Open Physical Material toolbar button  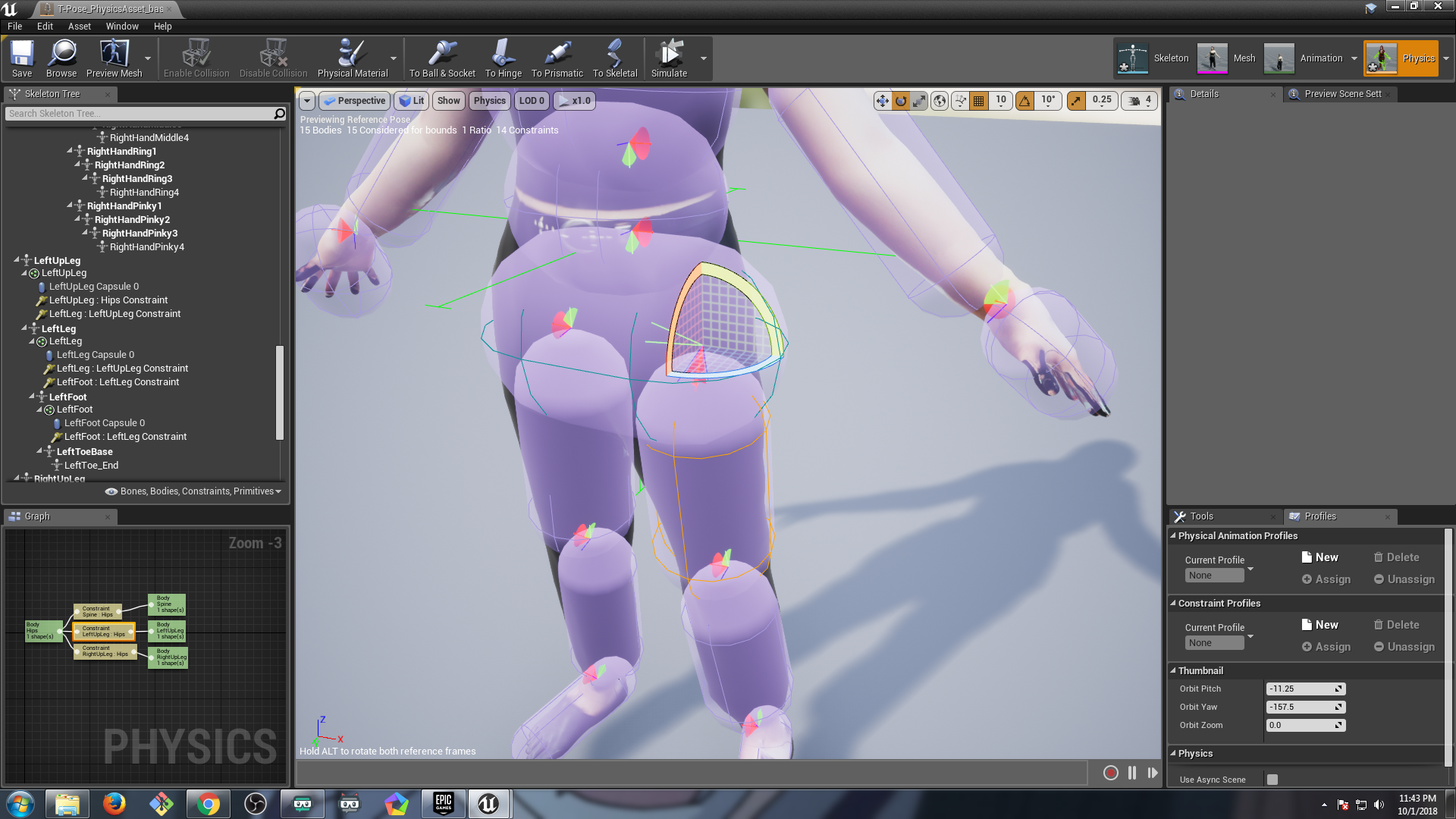pos(353,59)
